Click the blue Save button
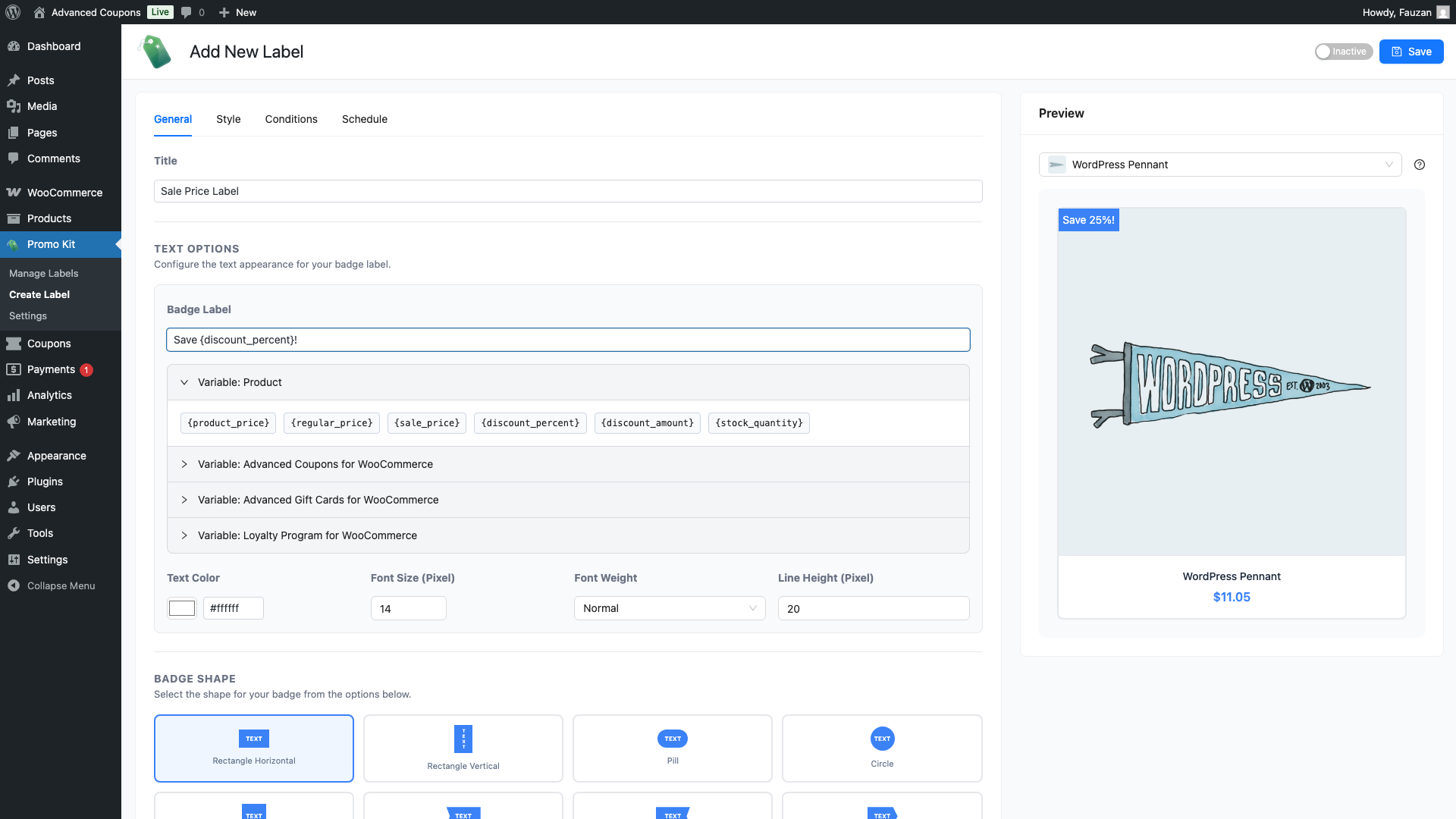This screenshot has height=819, width=1456. tap(1410, 52)
